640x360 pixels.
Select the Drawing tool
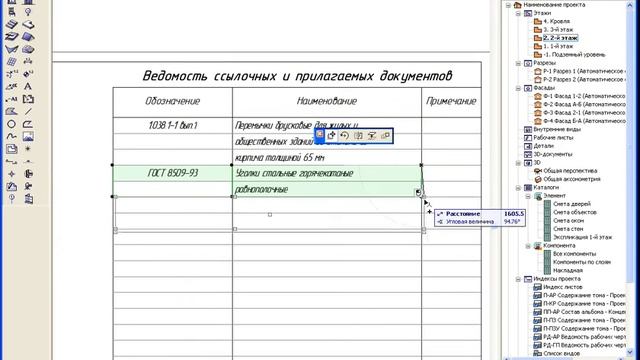coord(11,149)
